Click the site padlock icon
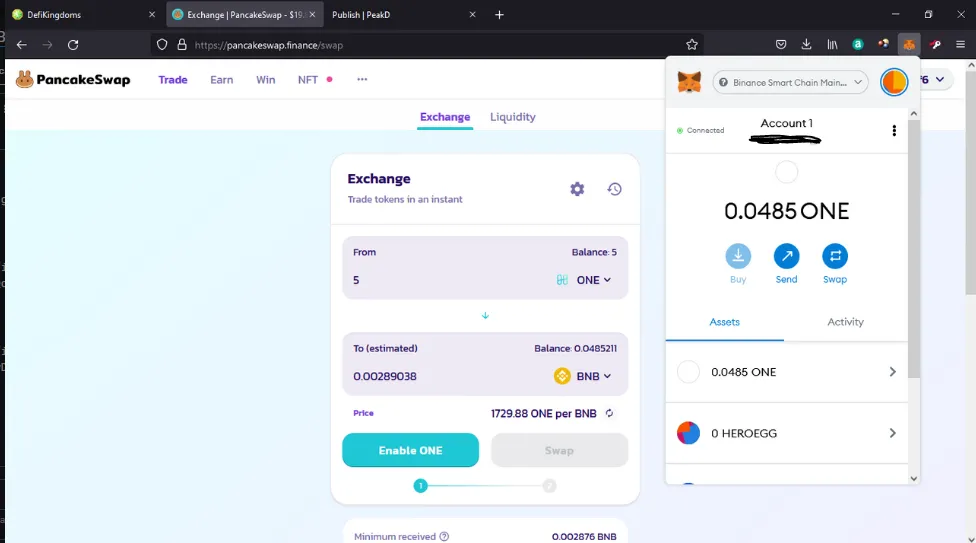976x543 pixels. click(x=182, y=45)
